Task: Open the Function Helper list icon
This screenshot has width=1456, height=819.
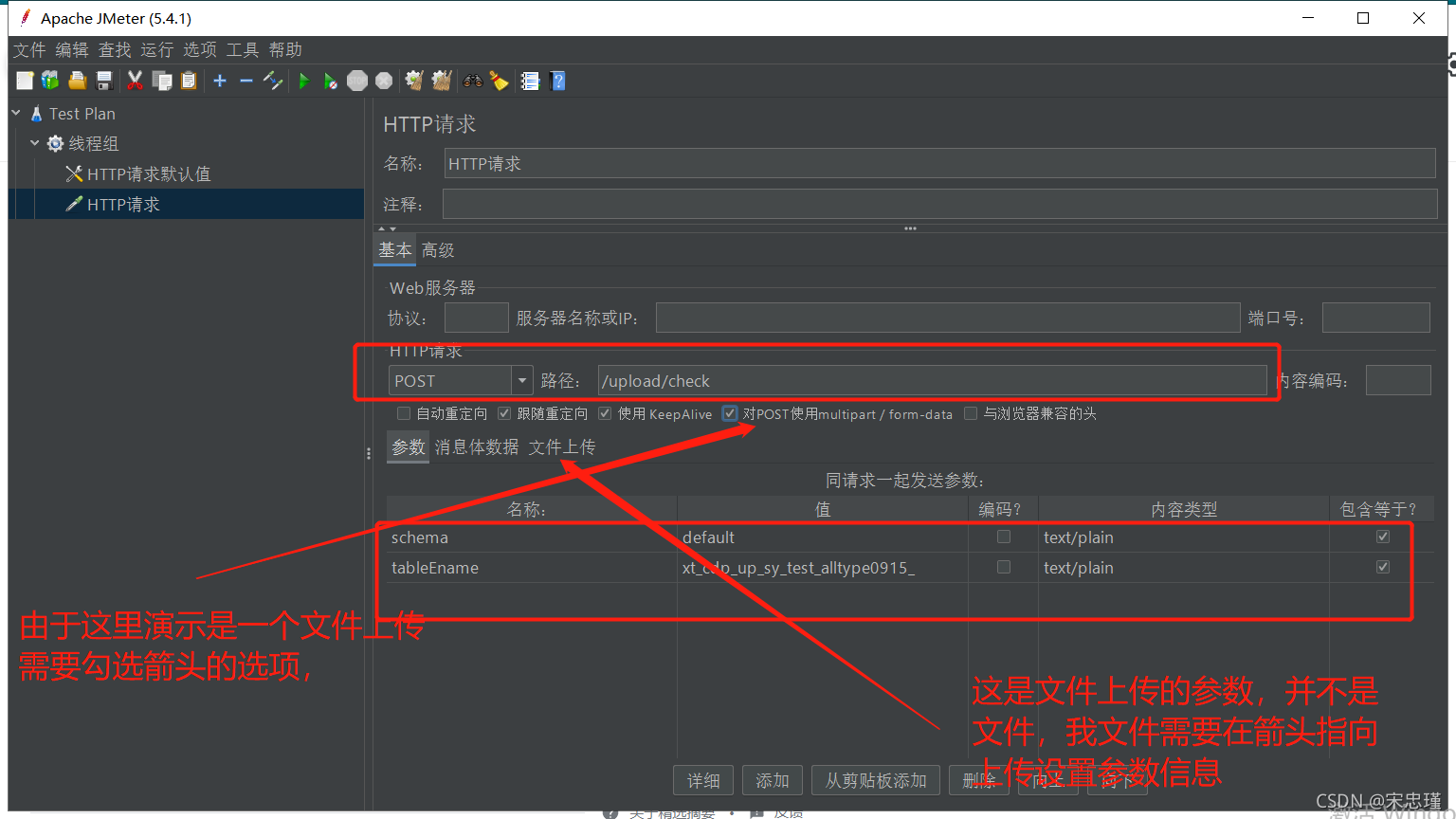Action: point(530,81)
